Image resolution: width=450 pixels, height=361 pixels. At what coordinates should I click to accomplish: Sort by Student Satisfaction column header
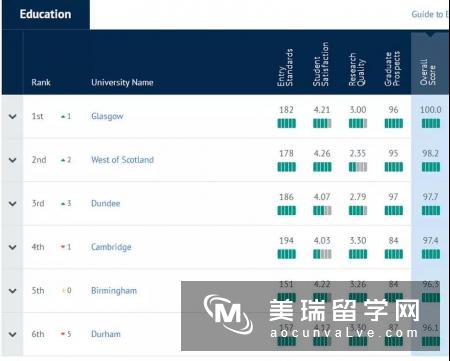[320, 64]
